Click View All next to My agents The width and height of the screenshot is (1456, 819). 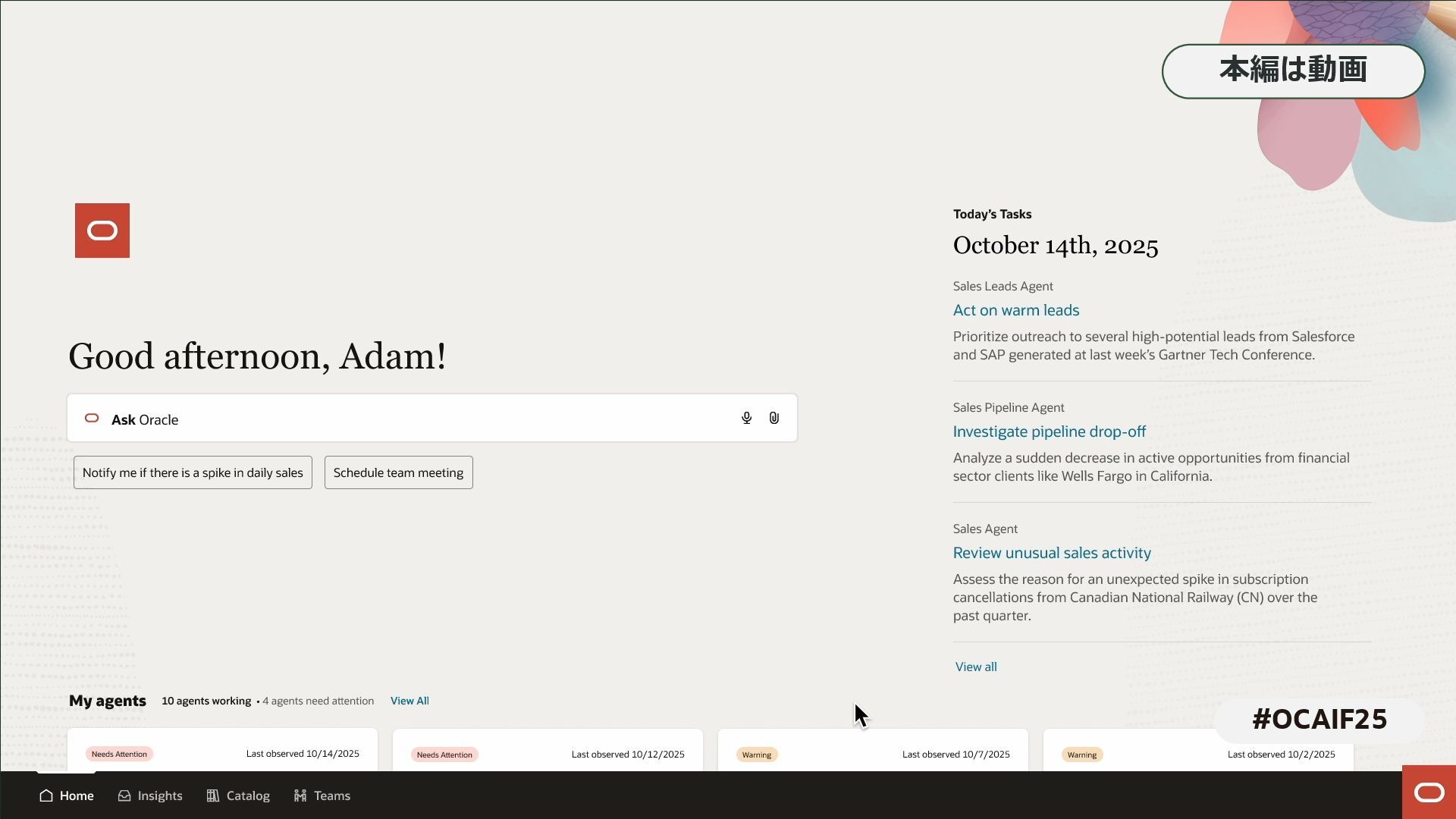409,701
